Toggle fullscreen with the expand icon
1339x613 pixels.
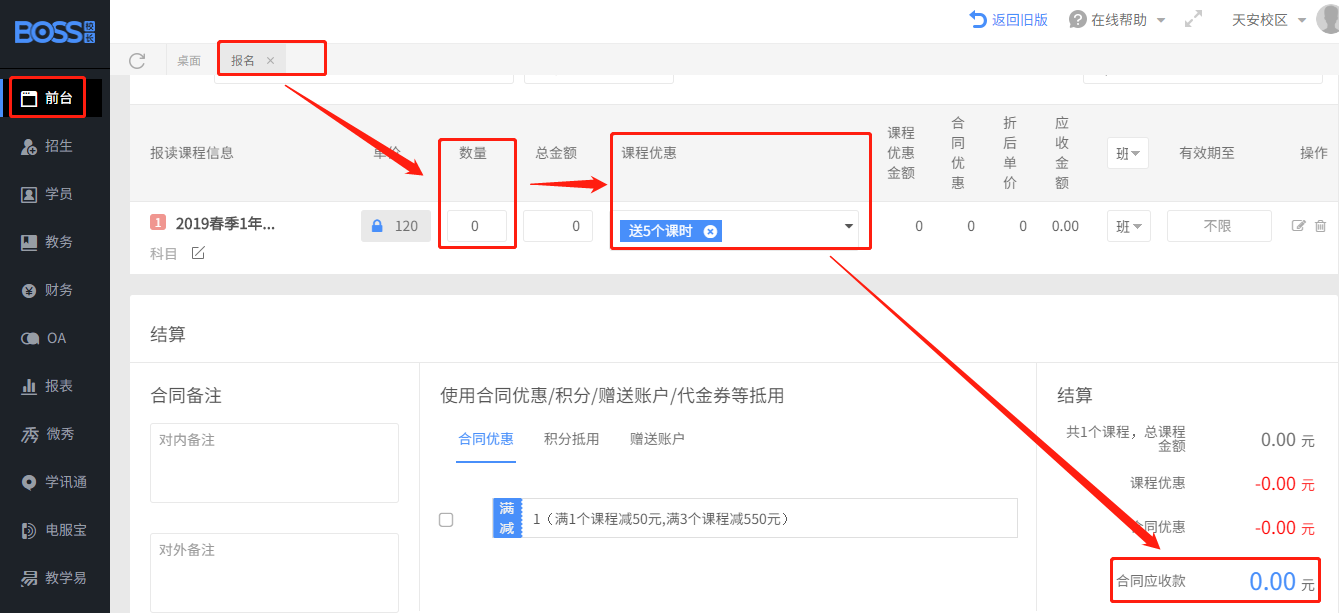tap(1193, 20)
